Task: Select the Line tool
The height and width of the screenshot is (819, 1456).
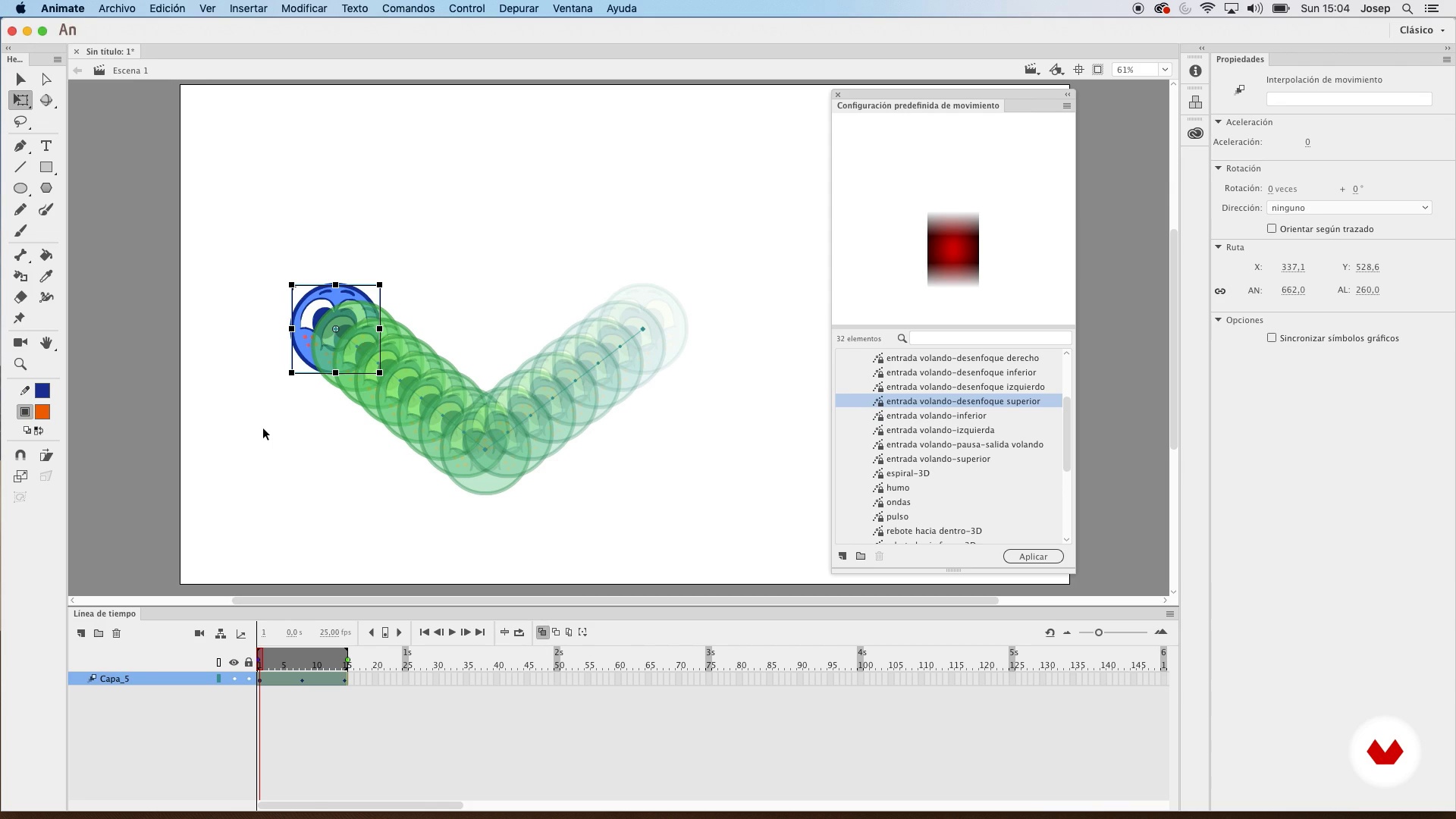Action: coord(20,167)
